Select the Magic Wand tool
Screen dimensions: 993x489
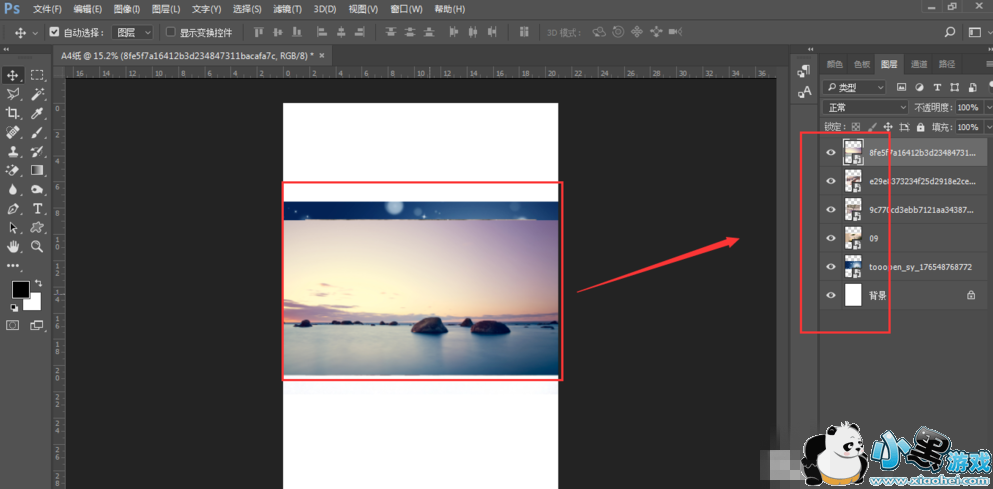37,94
